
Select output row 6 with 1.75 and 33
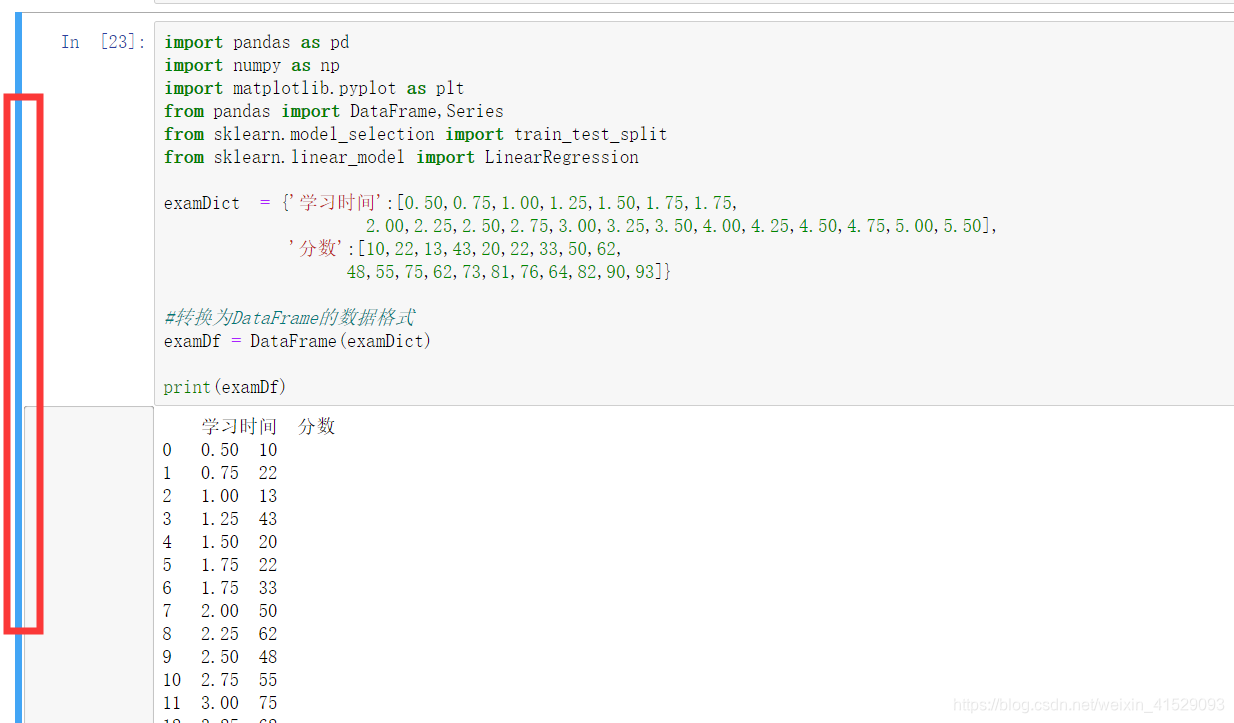pos(220,588)
